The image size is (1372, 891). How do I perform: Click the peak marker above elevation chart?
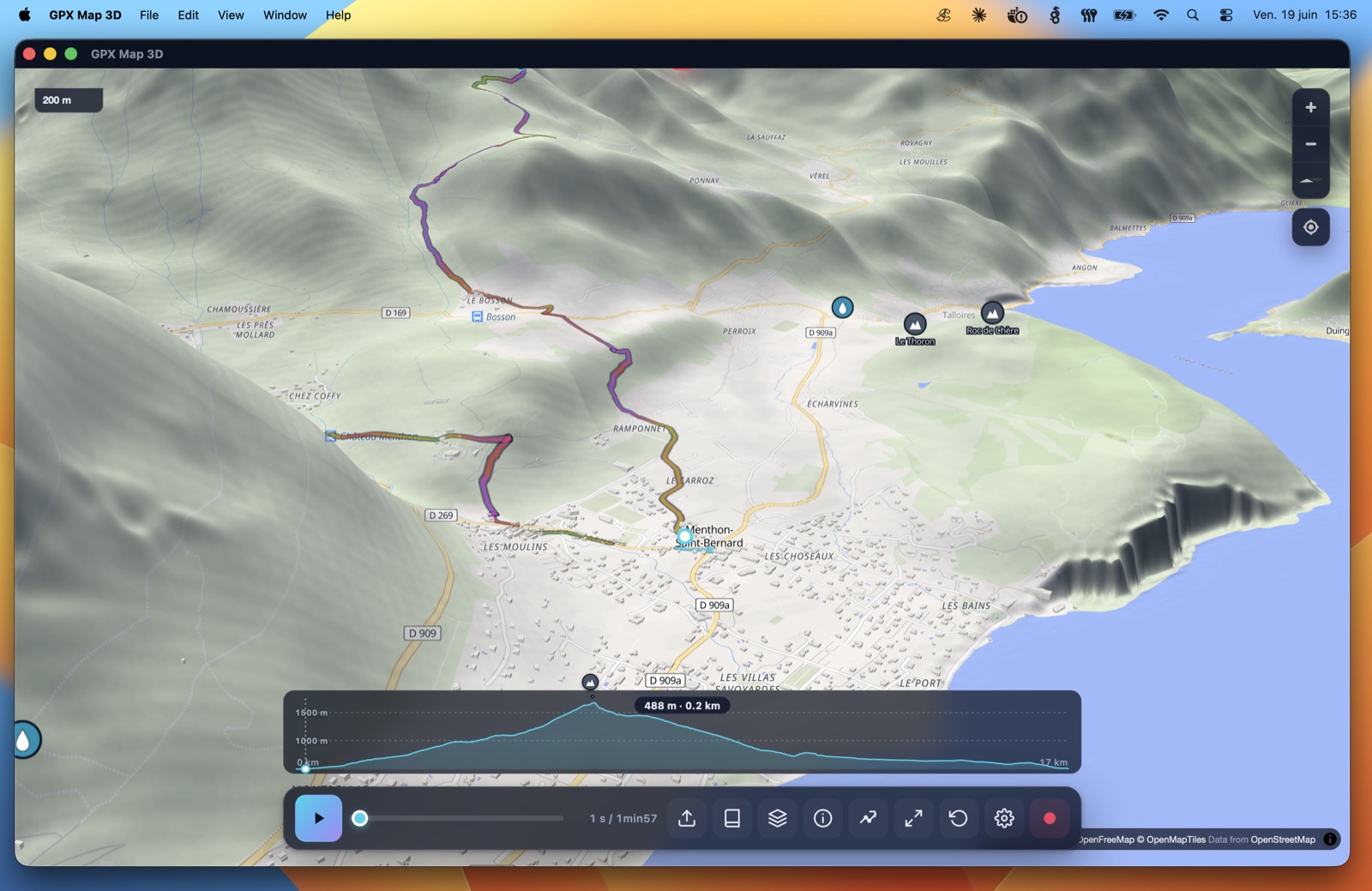click(590, 682)
